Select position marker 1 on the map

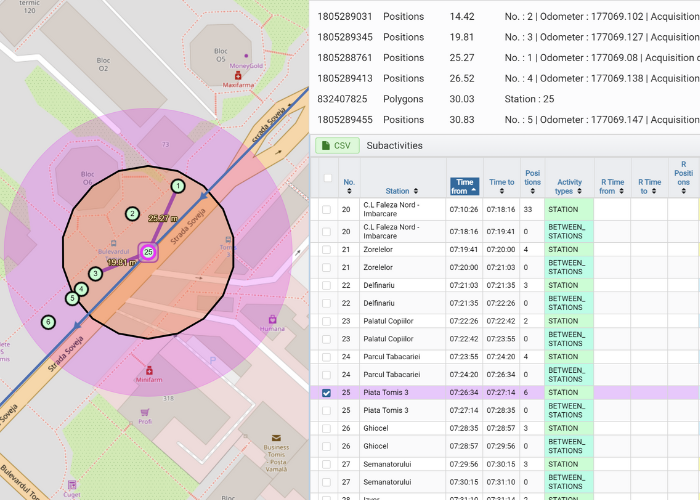pyautogui.click(x=178, y=186)
